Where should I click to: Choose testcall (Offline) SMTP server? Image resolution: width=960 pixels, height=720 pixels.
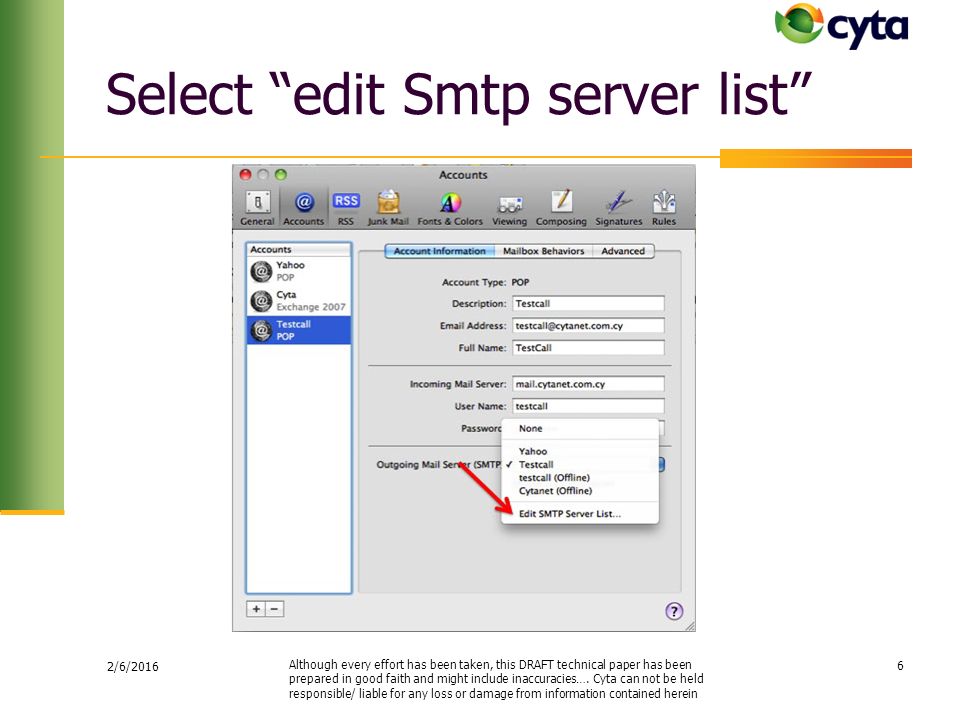click(x=580, y=478)
